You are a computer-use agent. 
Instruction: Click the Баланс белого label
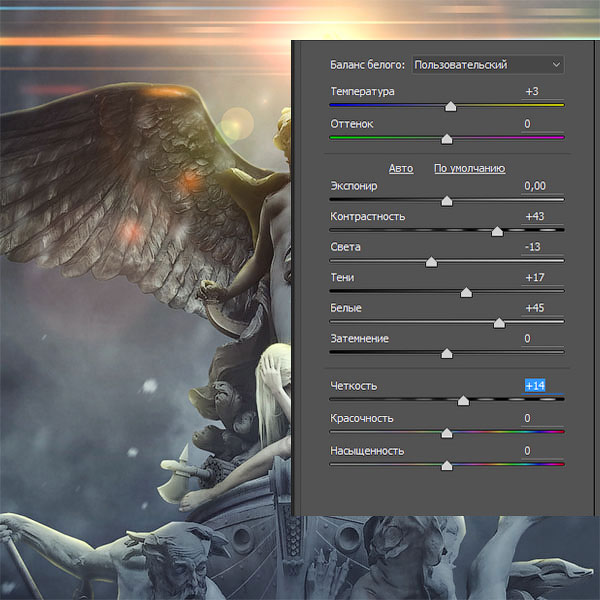[367, 65]
